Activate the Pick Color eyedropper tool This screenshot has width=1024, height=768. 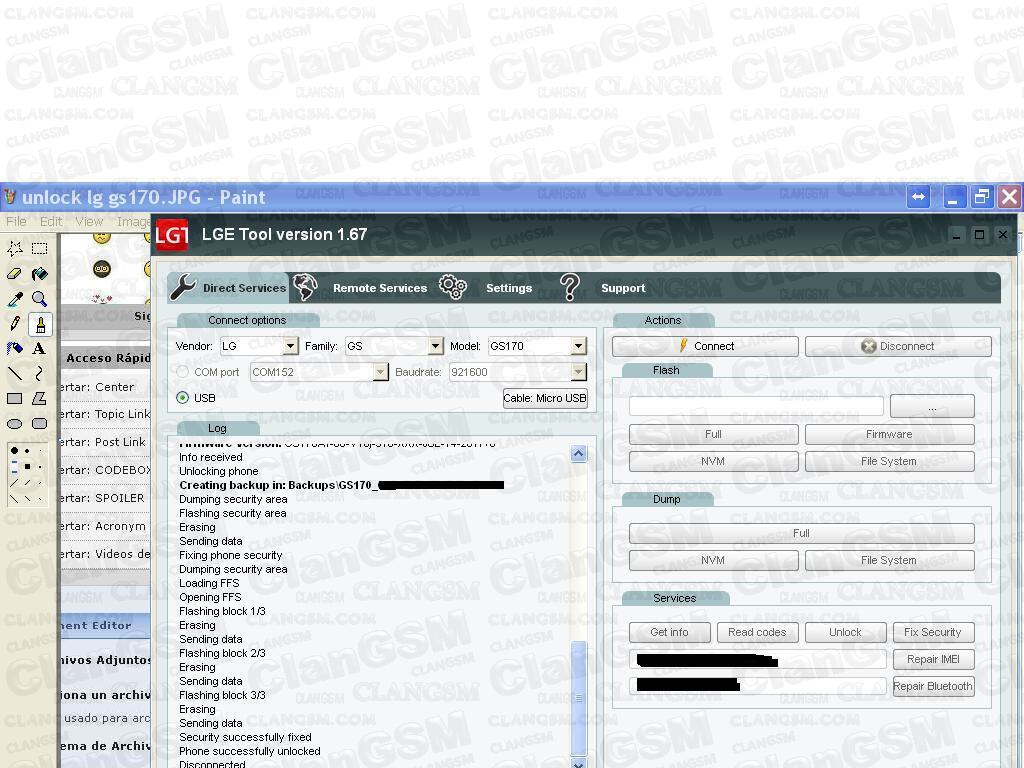point(14,298)
